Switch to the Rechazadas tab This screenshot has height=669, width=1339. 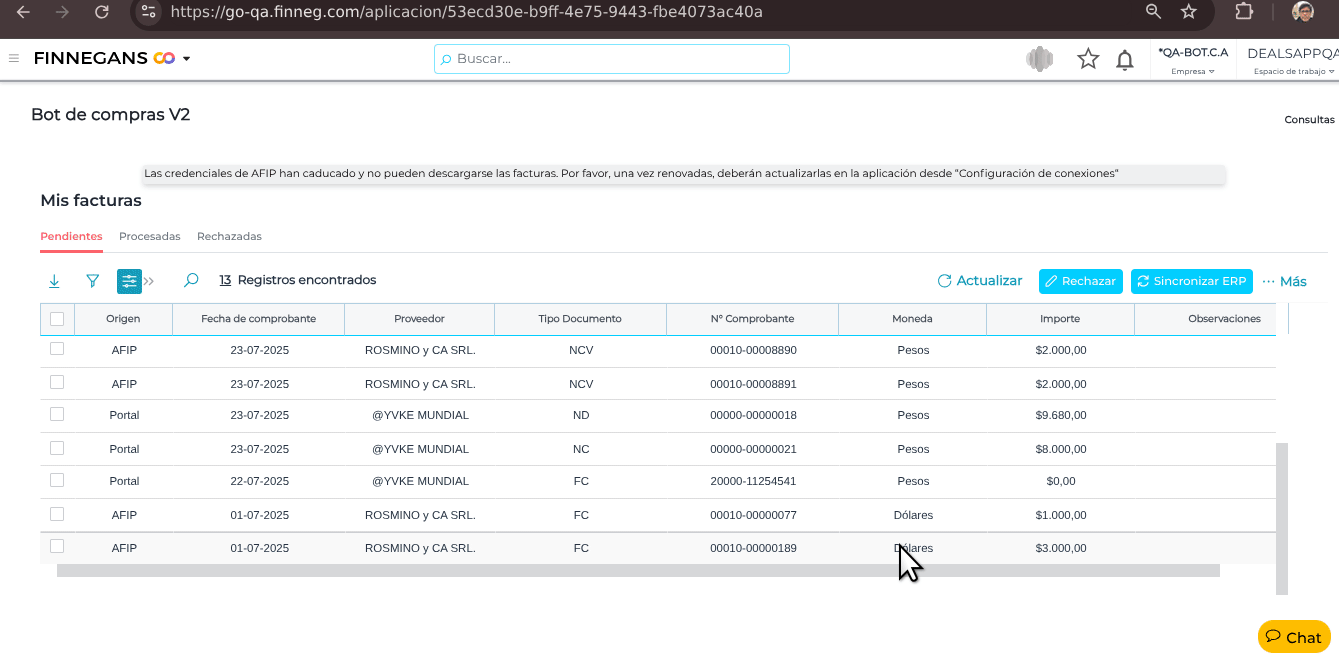tap(229, 237)
